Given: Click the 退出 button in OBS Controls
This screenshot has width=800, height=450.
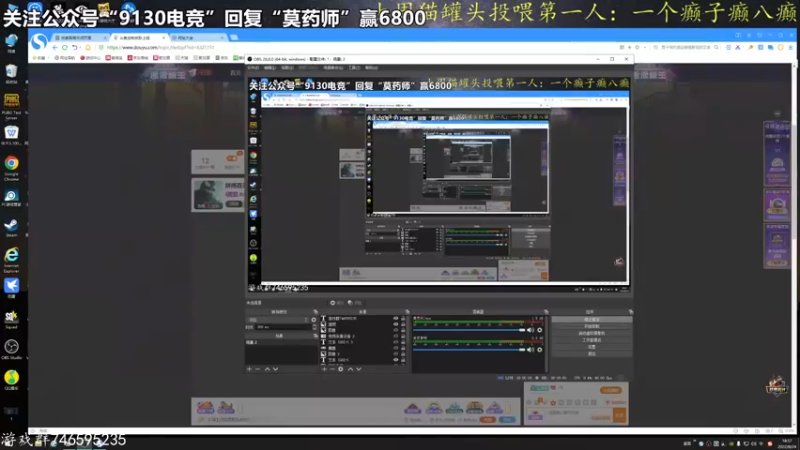Looking at the screenshot, I should (x=592, y=354).
